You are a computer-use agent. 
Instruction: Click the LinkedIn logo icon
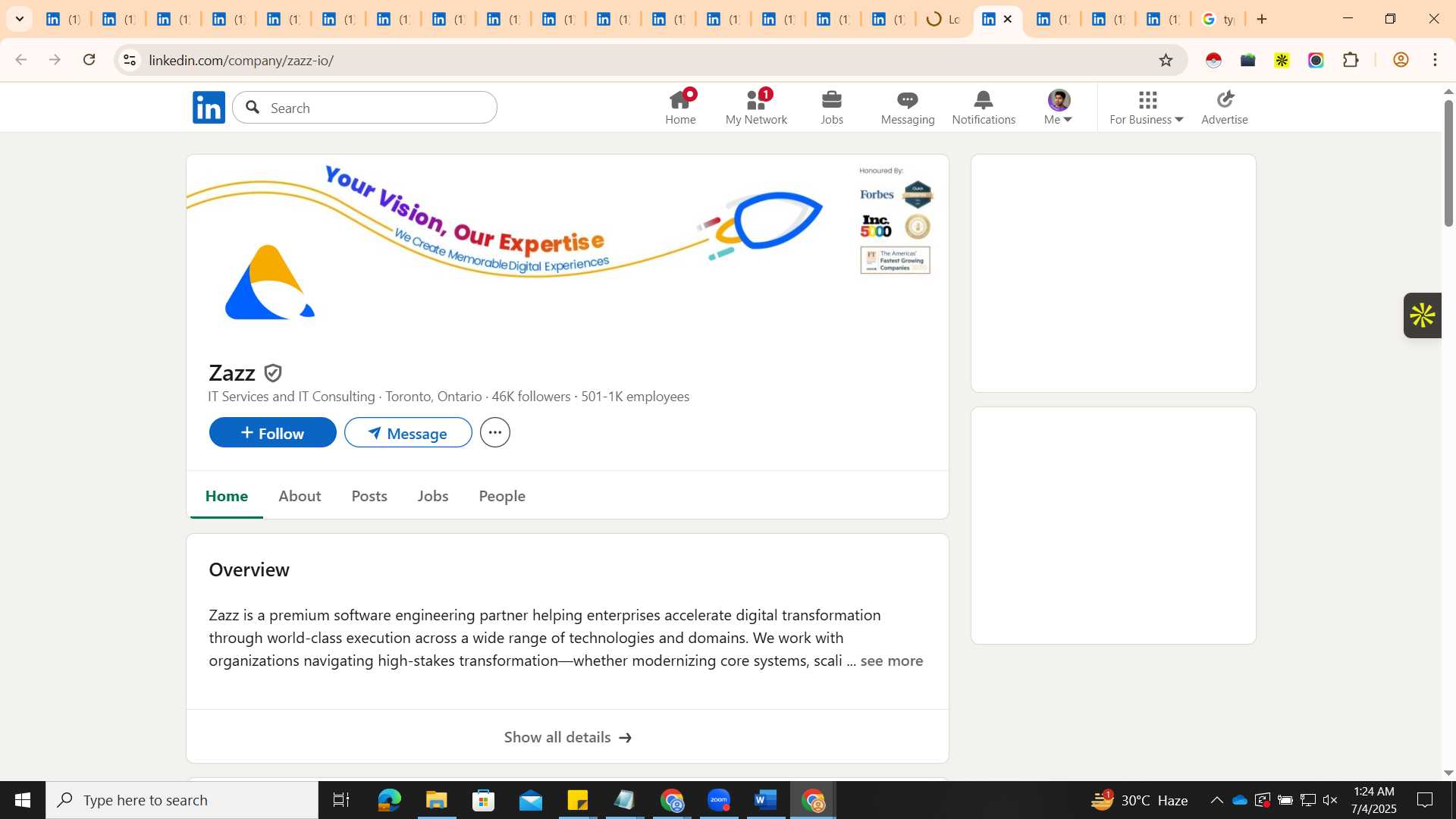click(x=209, y=107)
